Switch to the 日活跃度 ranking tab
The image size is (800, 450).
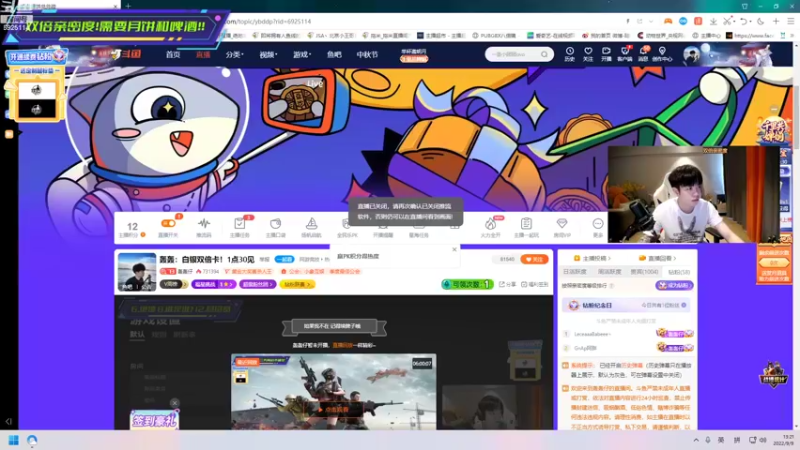pyautogui.click(x=574, y=272)
